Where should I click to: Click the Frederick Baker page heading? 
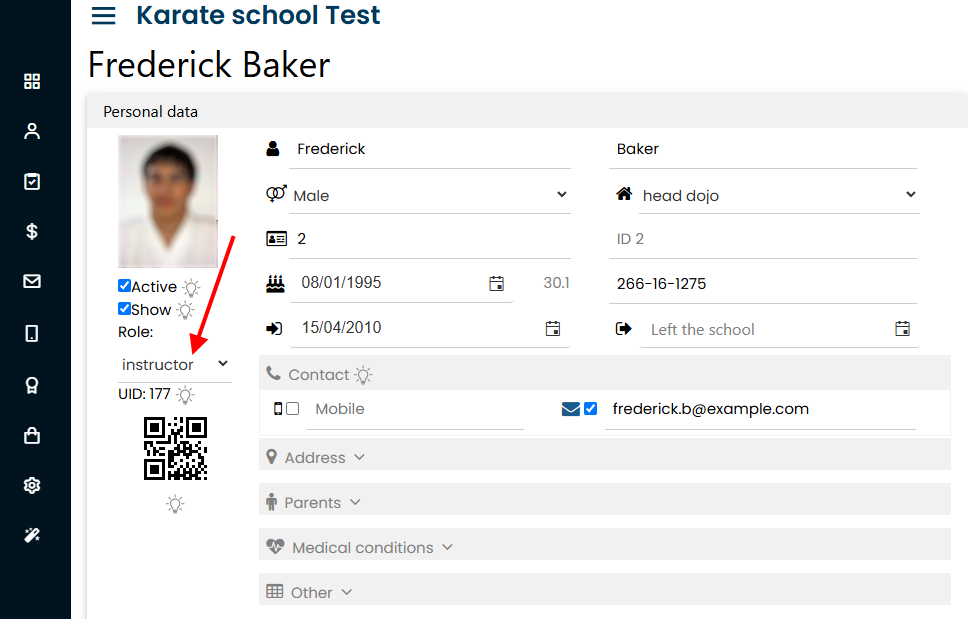tap(209, 65)
